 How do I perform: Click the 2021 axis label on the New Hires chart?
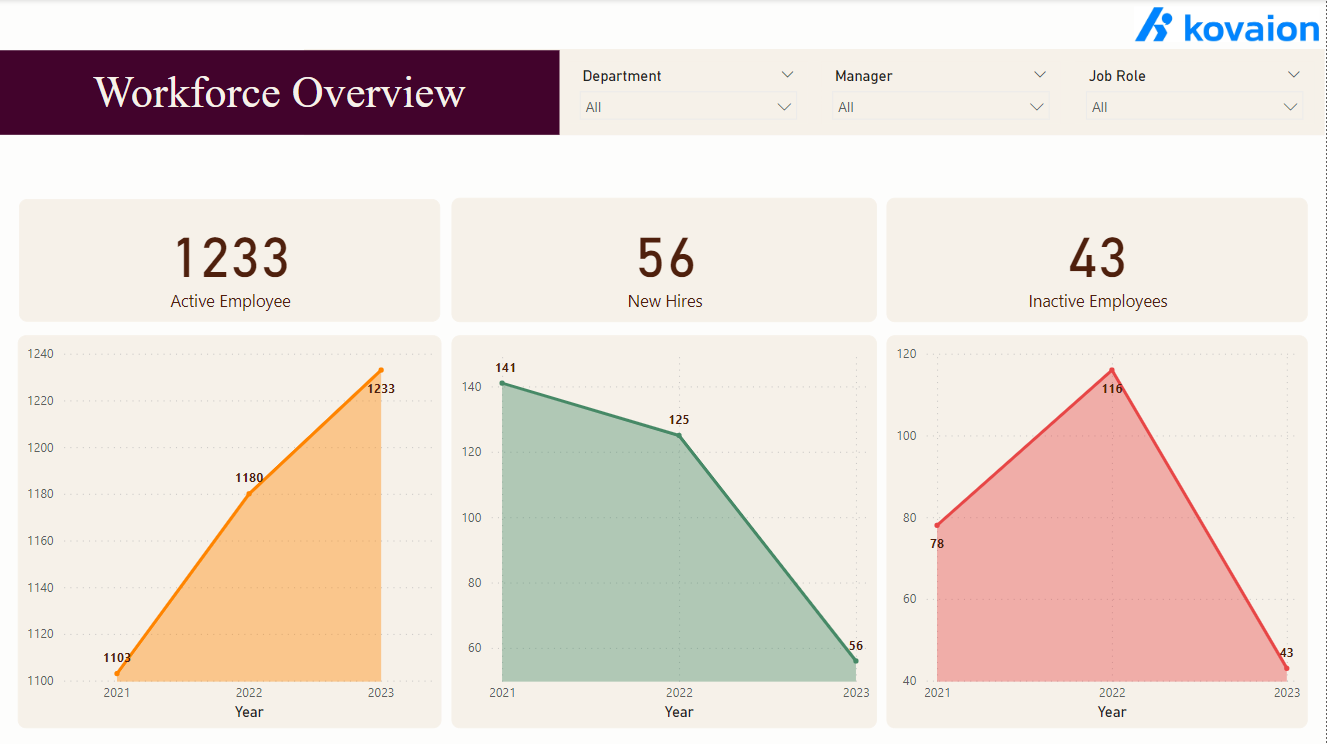click(503, 691)
